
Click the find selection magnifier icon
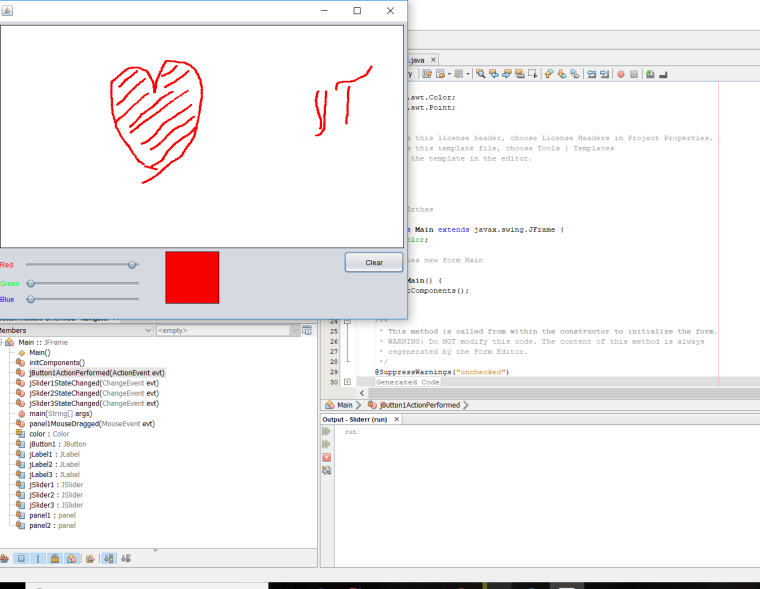[x=481, y=73]
